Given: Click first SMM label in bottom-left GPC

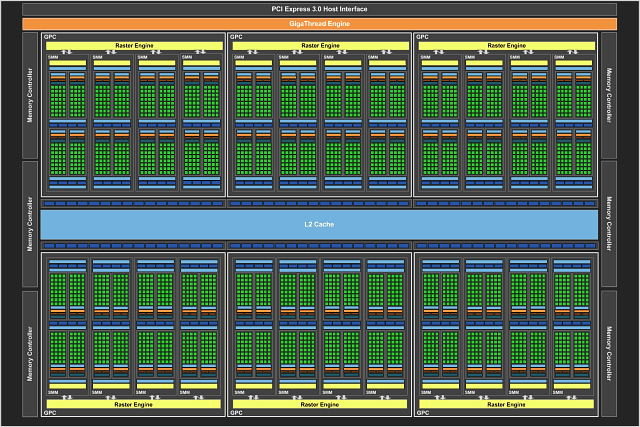Looking at the screenshot, I should click(x=53, y=392).
